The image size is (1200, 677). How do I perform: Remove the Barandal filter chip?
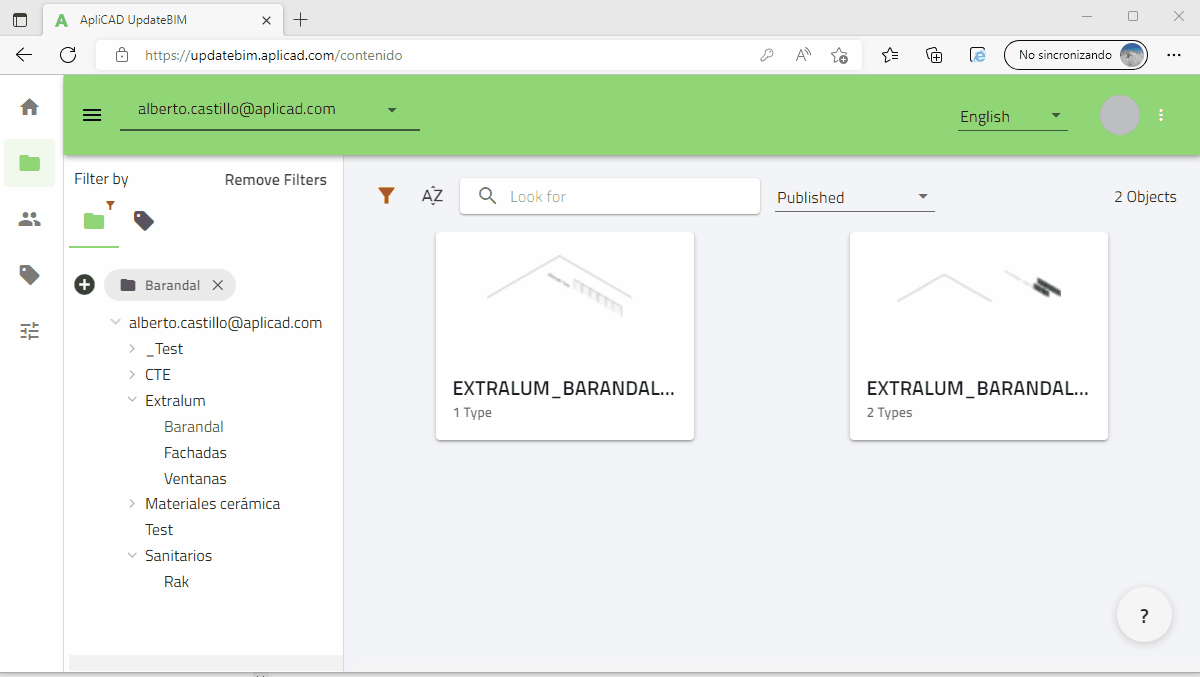click(218, 285)
